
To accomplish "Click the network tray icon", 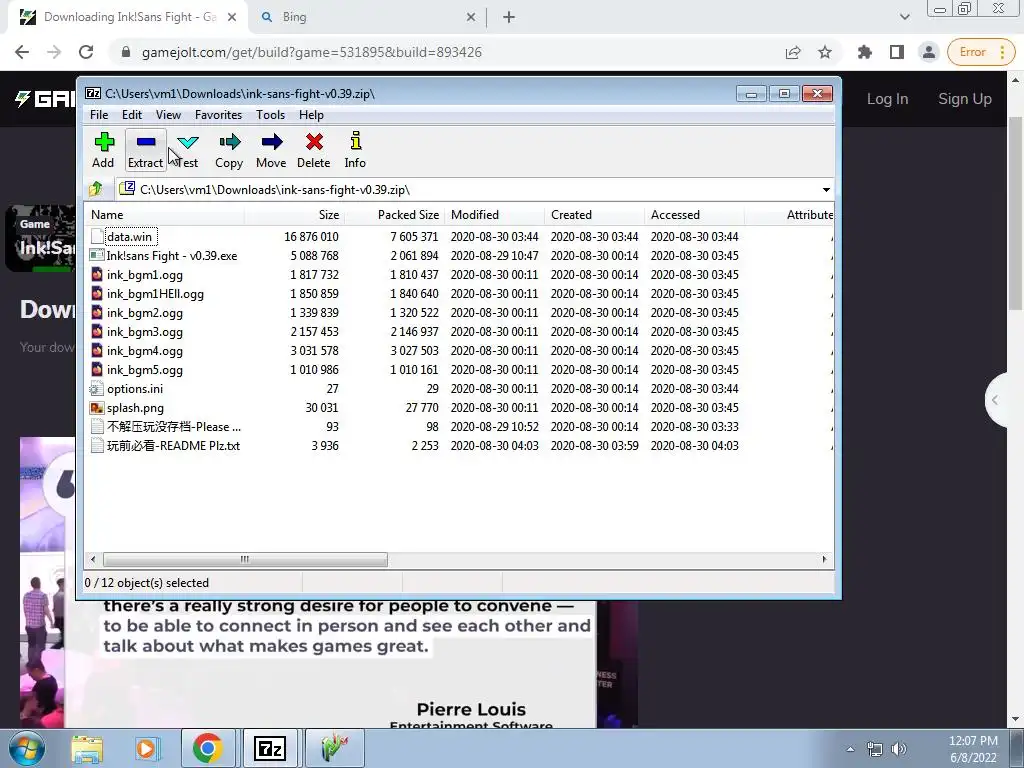I will tap(874, 748).
